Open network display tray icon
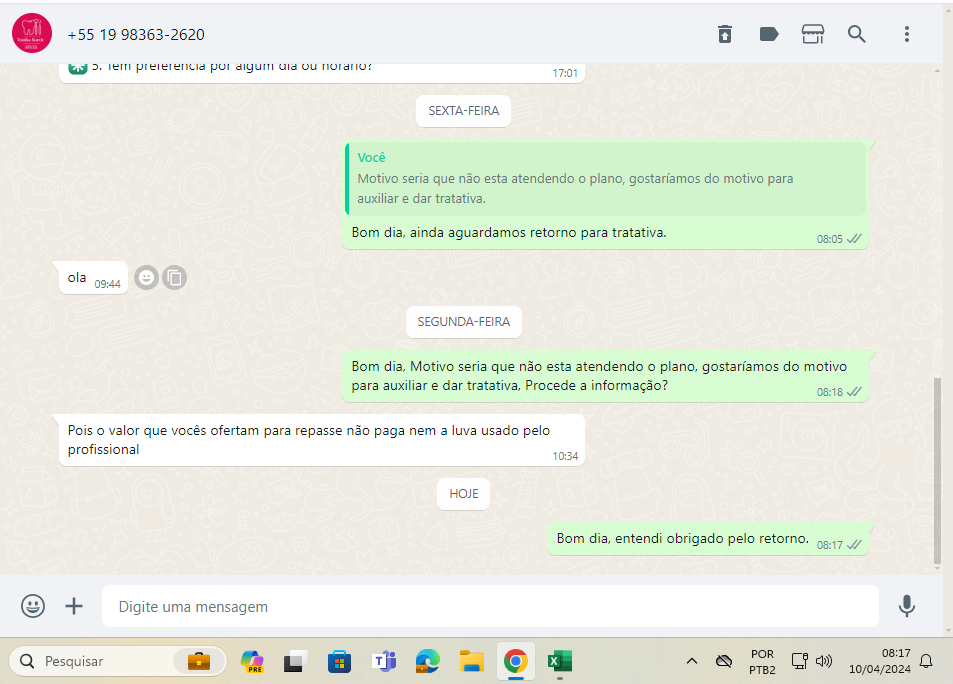The height and width of the screenshot is (684, 953). click(x=799, y=661)
